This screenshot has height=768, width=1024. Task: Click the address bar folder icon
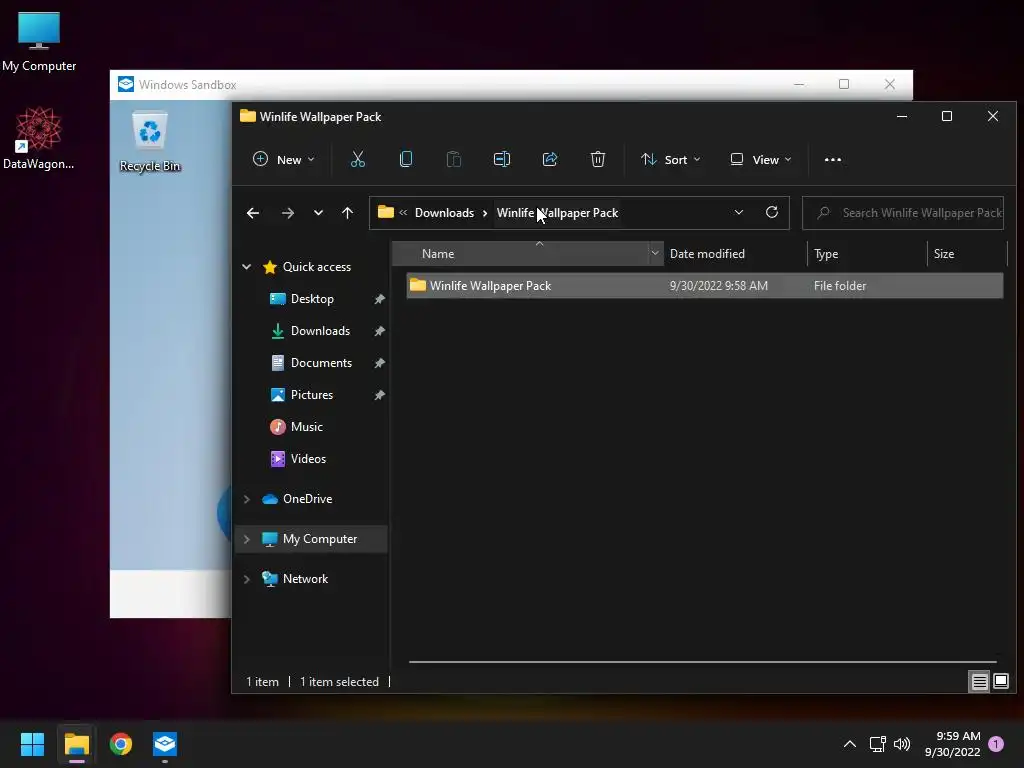coord(386,212)
